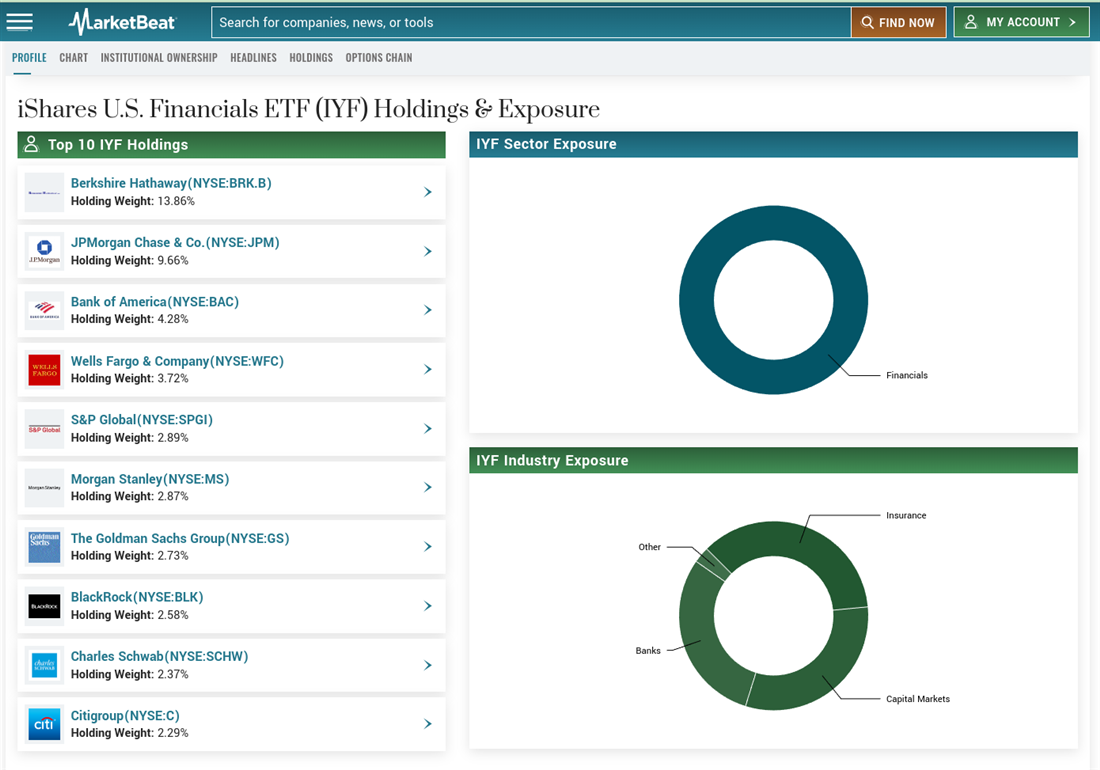Screen dimensions: 1100x770
Task: Click the Citigroup logo icon
Action: click(44, 724)
